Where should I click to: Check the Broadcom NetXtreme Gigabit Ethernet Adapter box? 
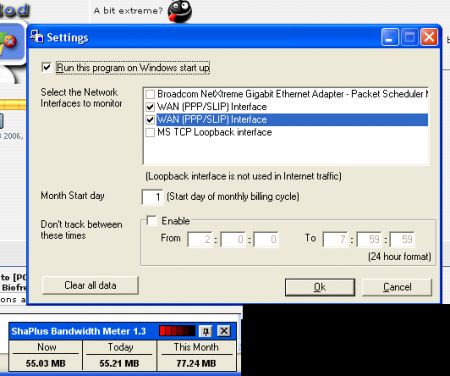(x=150, y=94)
